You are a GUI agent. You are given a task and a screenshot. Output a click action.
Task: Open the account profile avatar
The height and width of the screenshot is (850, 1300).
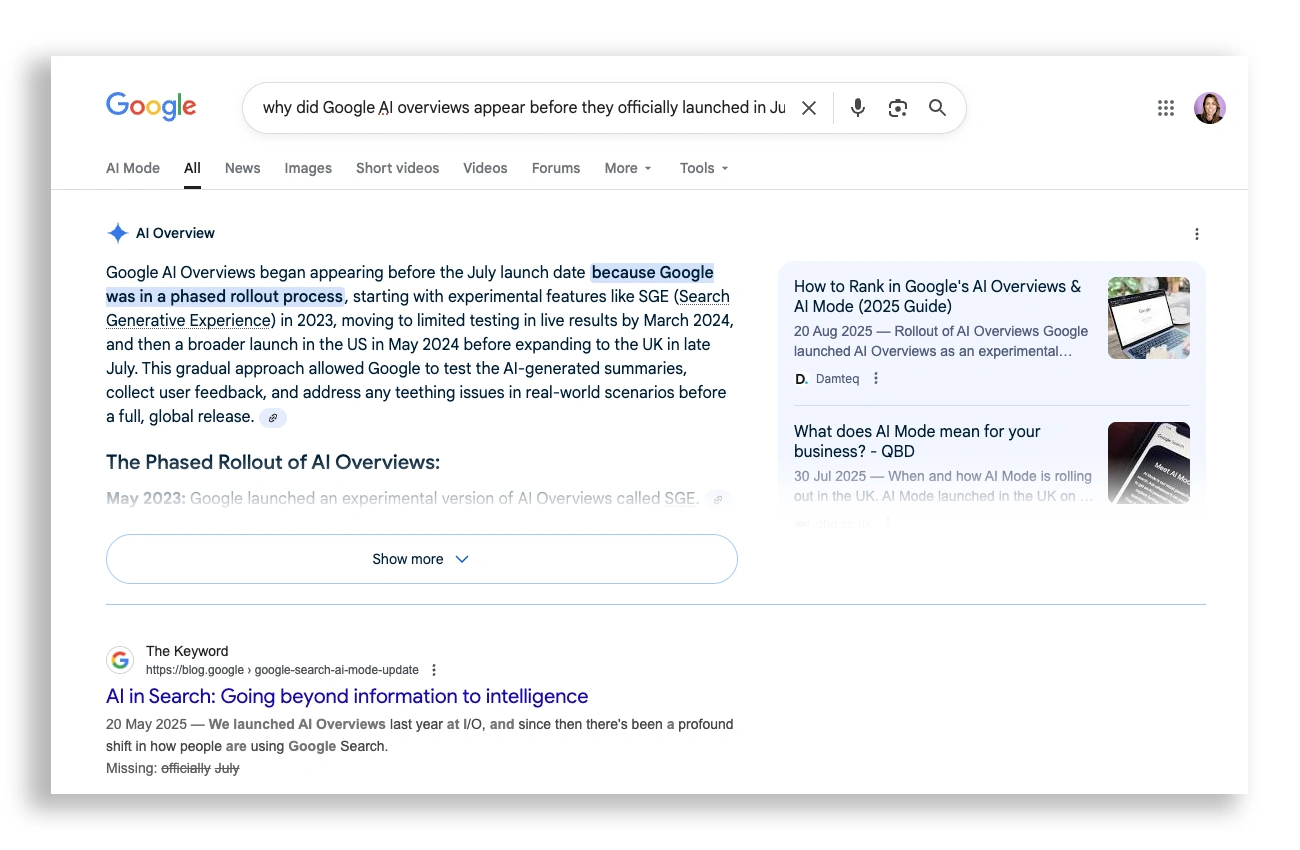[1209, 108]
